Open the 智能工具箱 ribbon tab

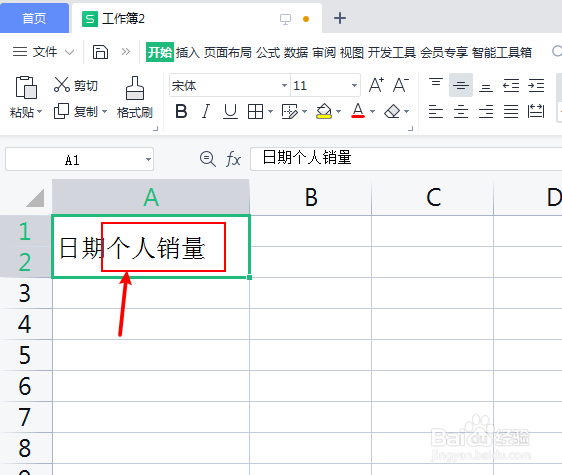coord(502,52)
